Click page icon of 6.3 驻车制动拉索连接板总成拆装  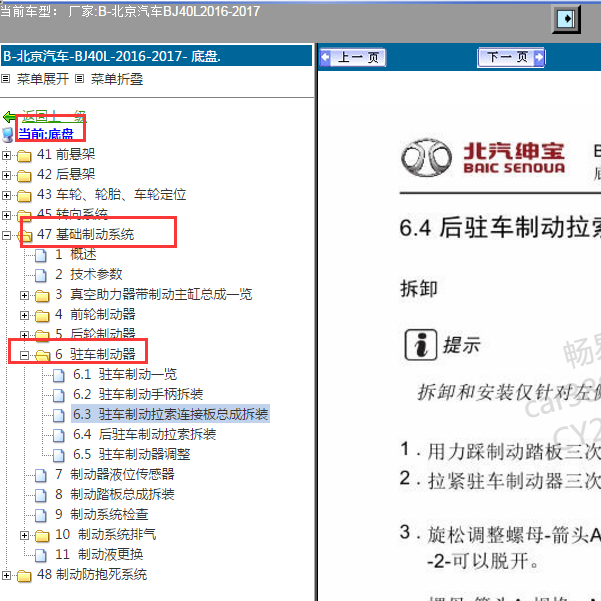(59, 415)
